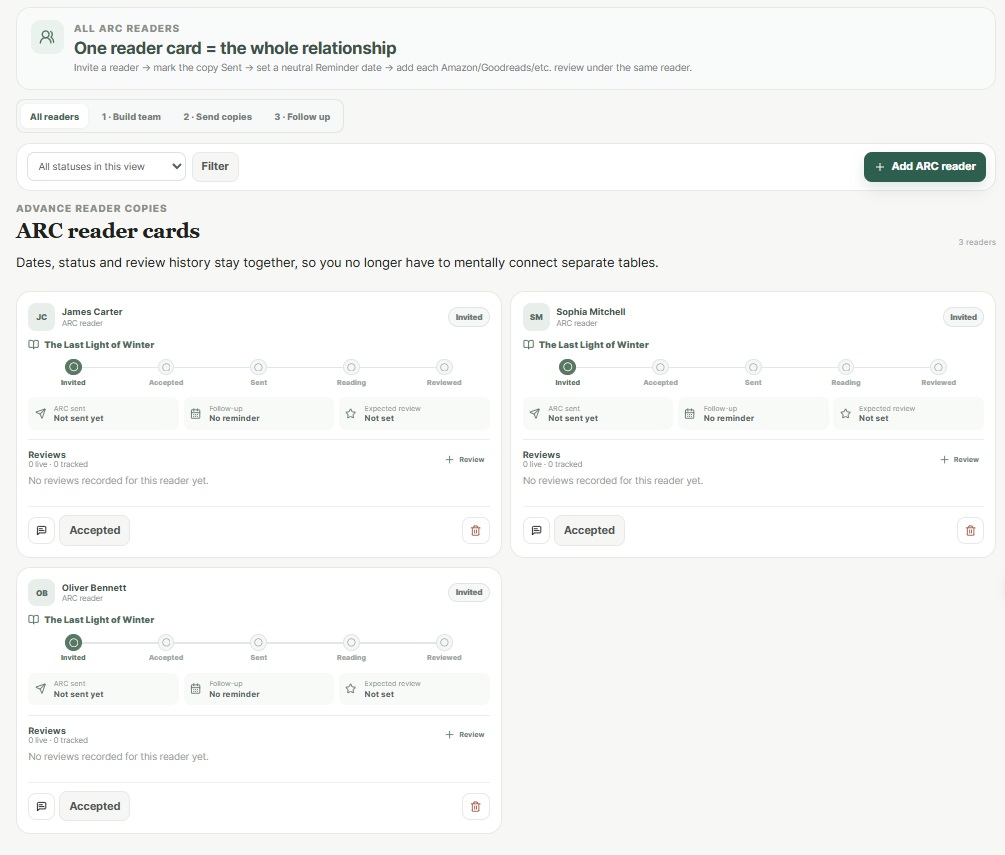Click the name James Carter
The width and height of the screenshot is (1005, 855).
tap(92, 312)
